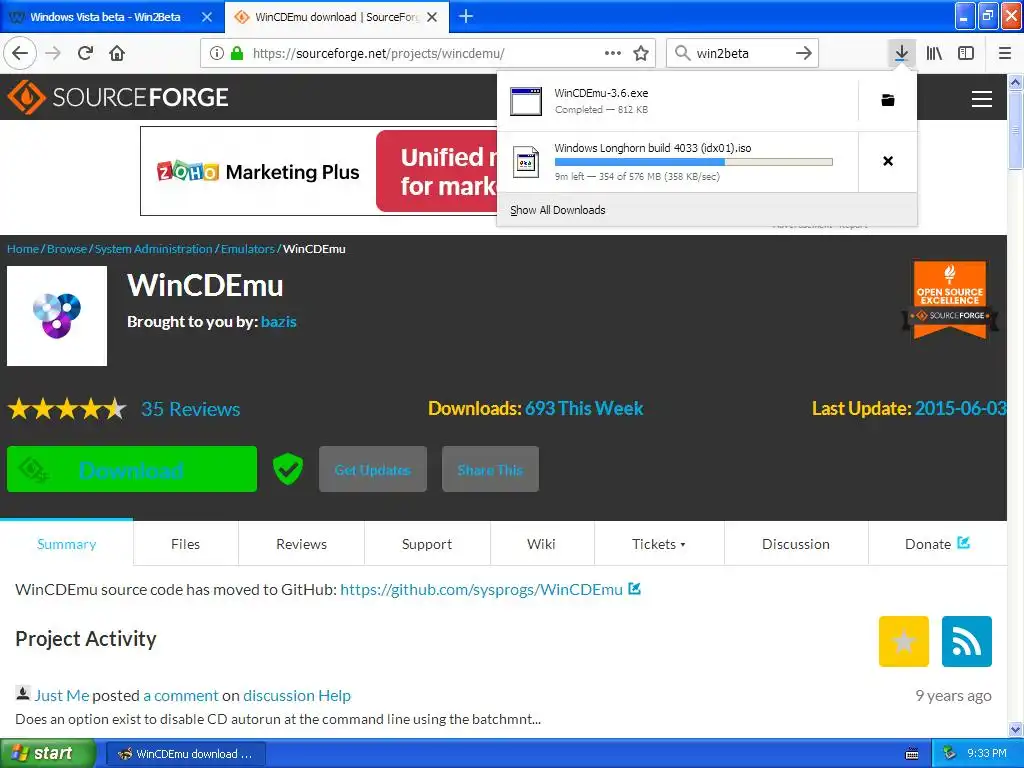
Task: Open the 35 Reviews link
Action: click(x=191, y=409)
